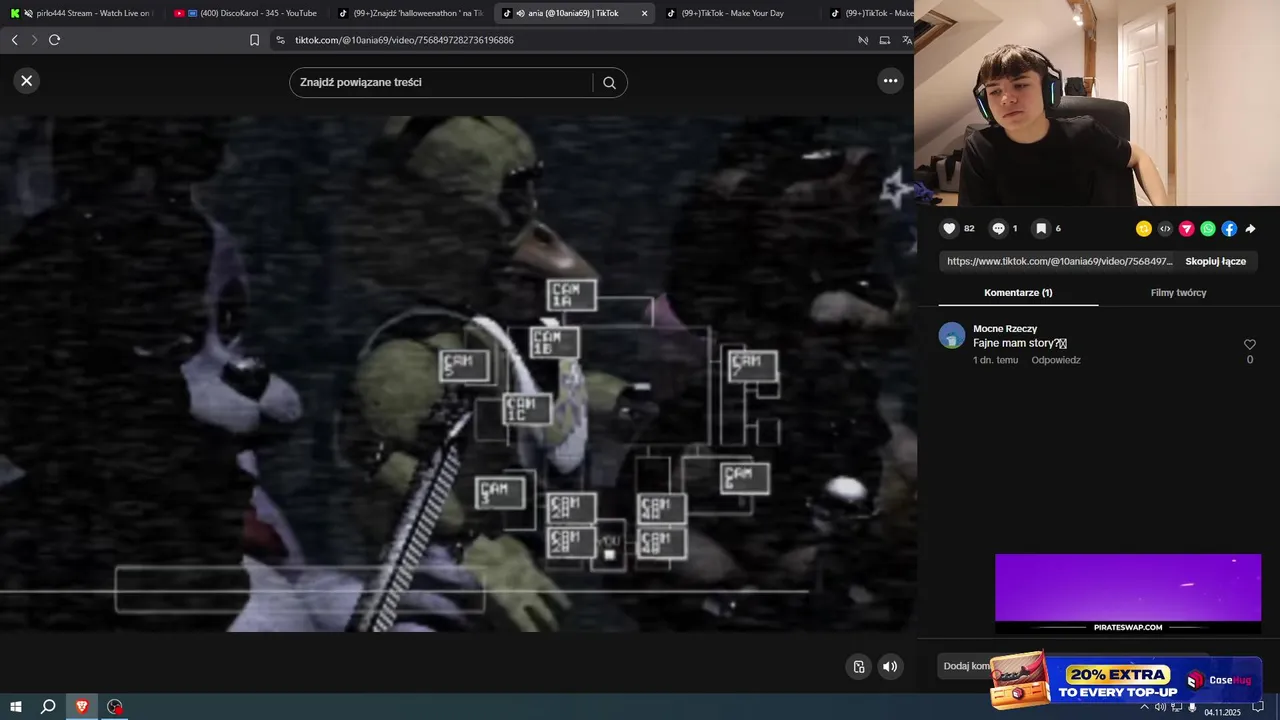The width and height of the screenshot is (1280, 720).
Task: Open the three-dot more options menu
Action: (x=890, y=81)
